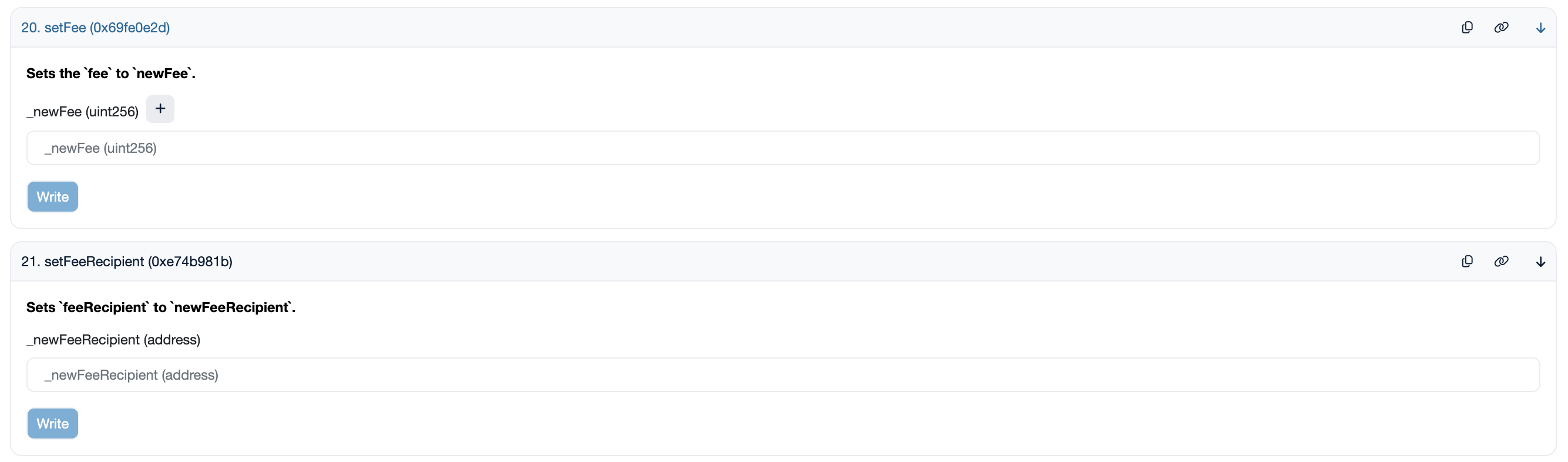
Task: Collapse the setFeeRecipient section with its arrow
Action: pyautogui.click(x=1540, y=262)
